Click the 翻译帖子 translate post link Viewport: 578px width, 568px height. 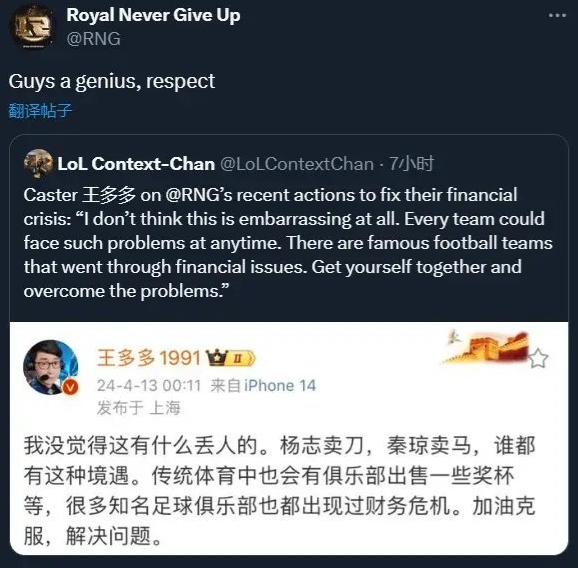point(40,111)
